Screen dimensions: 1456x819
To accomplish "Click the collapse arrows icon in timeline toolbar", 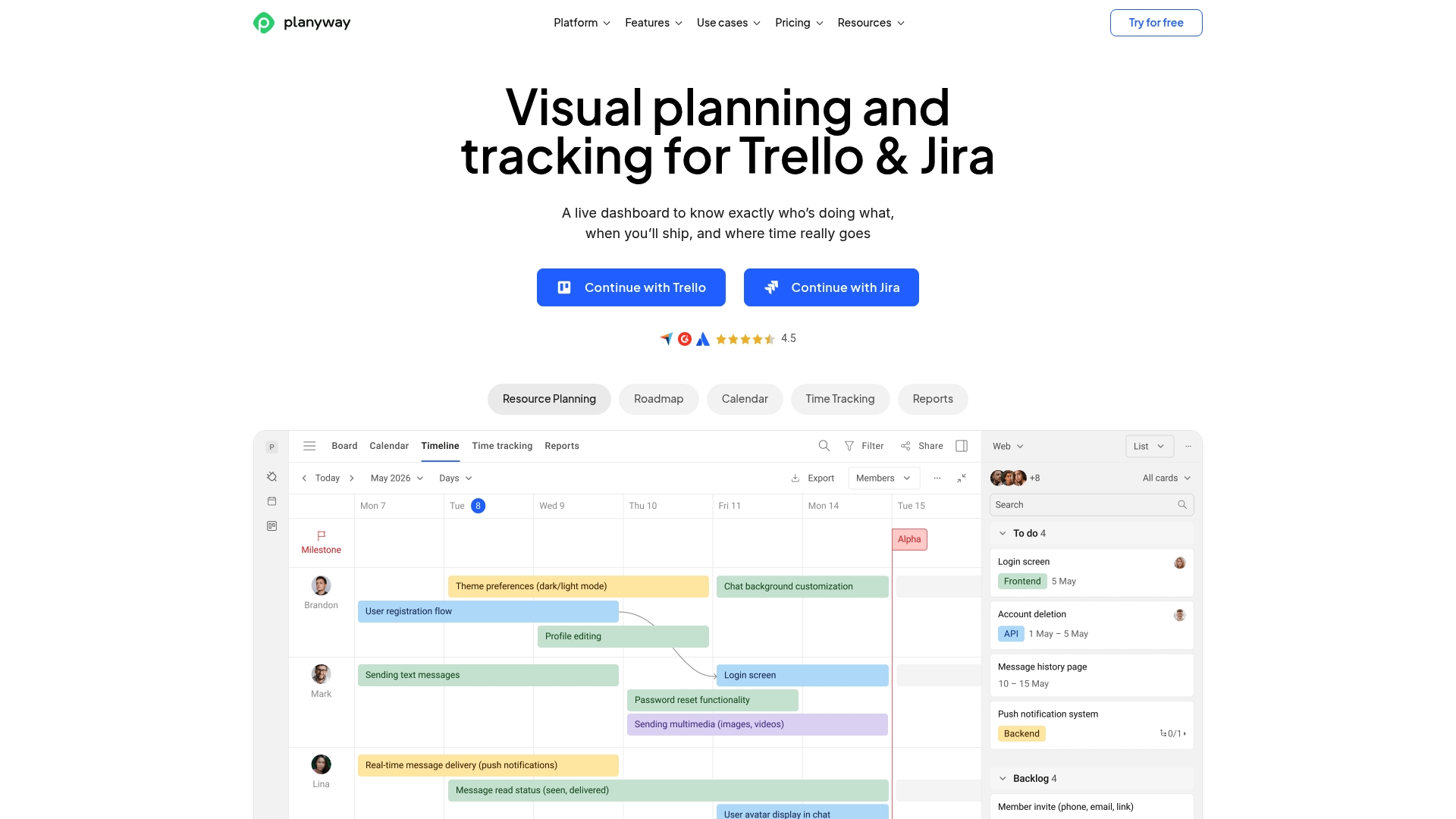I will [962, 479].
